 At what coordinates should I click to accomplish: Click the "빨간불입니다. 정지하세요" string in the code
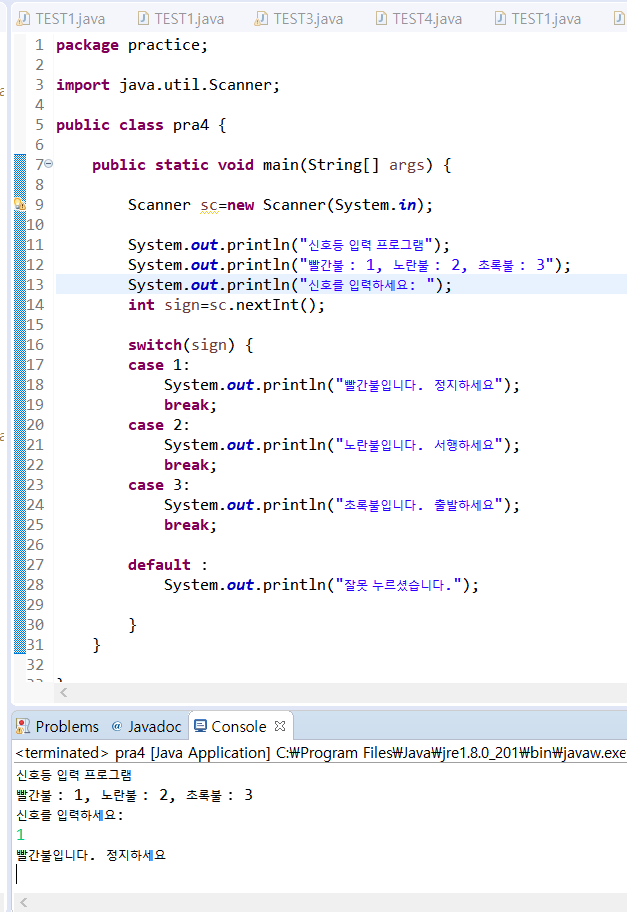coord(419,385)
